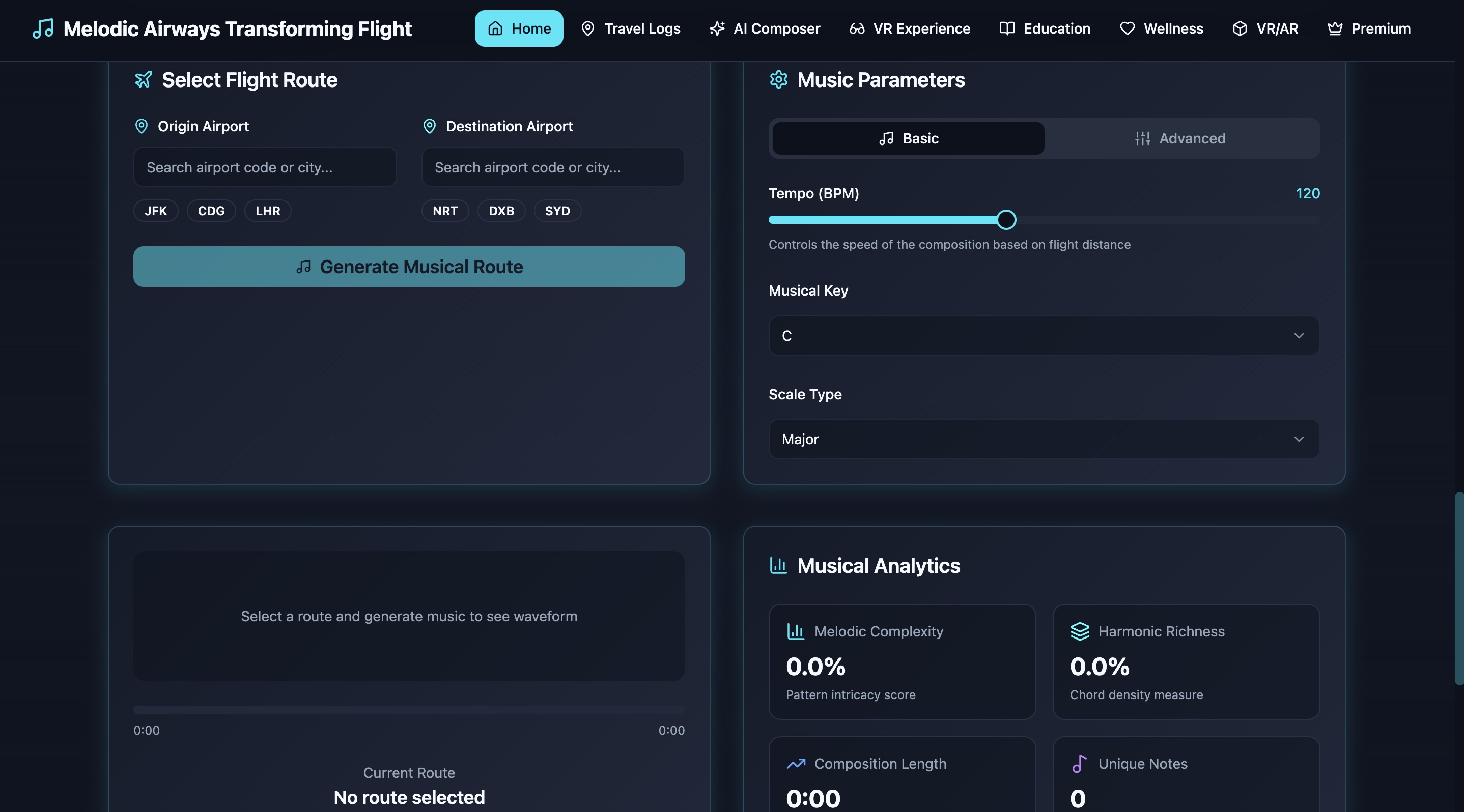Click the Origin Airport pin icon
The width and height of the screenshot is (1464, 812).
pos(142,126)
